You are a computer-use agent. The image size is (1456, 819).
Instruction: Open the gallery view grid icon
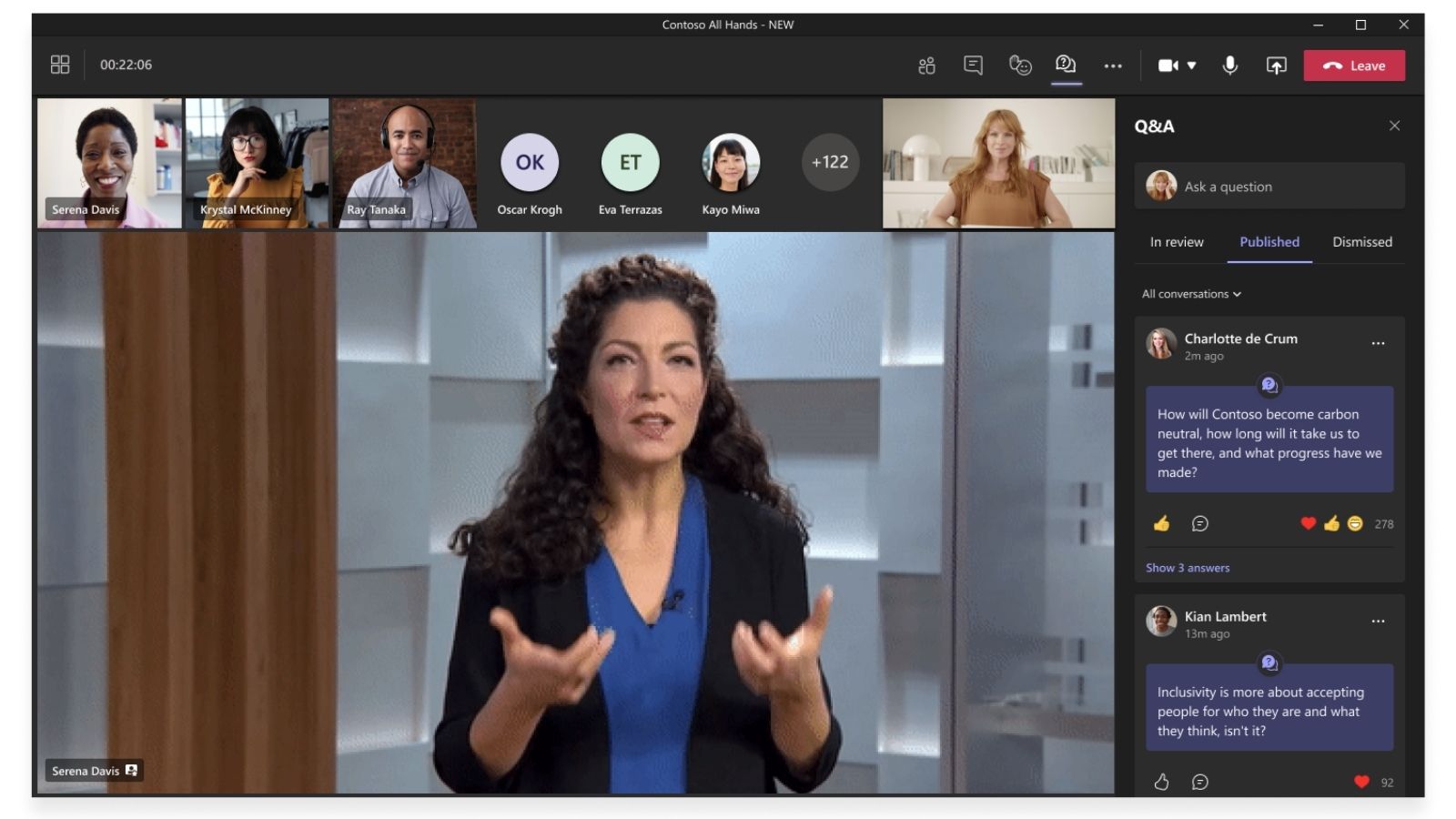coord(60,65)
